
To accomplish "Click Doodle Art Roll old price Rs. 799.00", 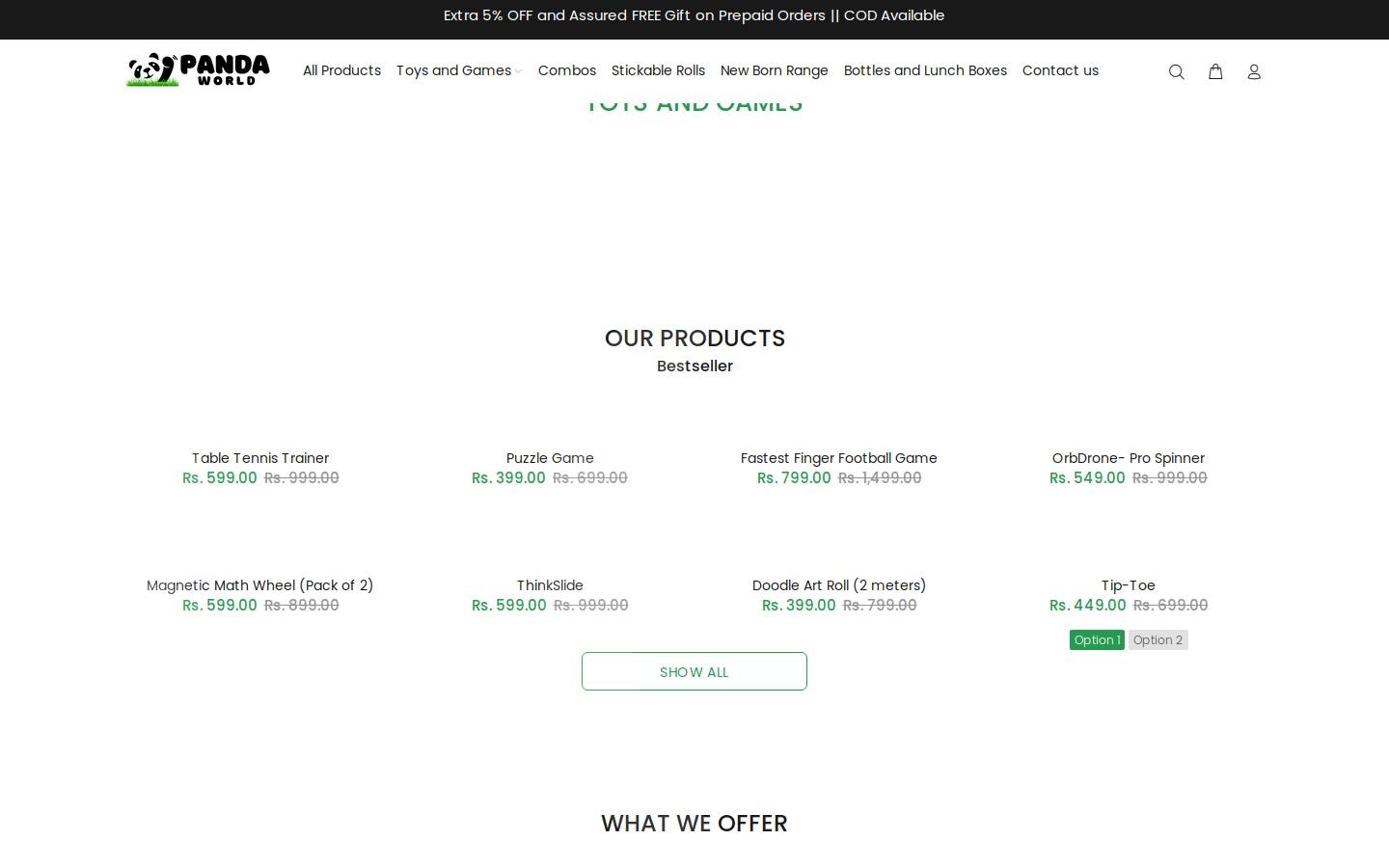I will tap(880, 605).
